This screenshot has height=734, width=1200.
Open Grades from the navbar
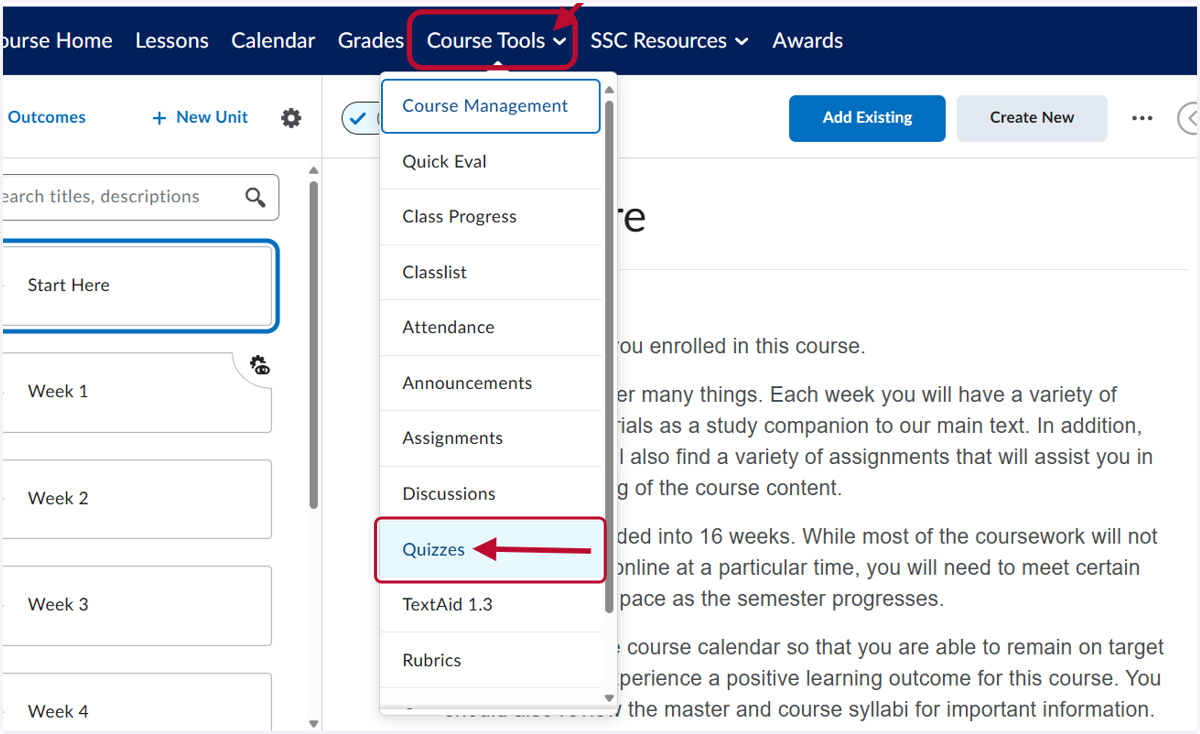coord(371,41)
